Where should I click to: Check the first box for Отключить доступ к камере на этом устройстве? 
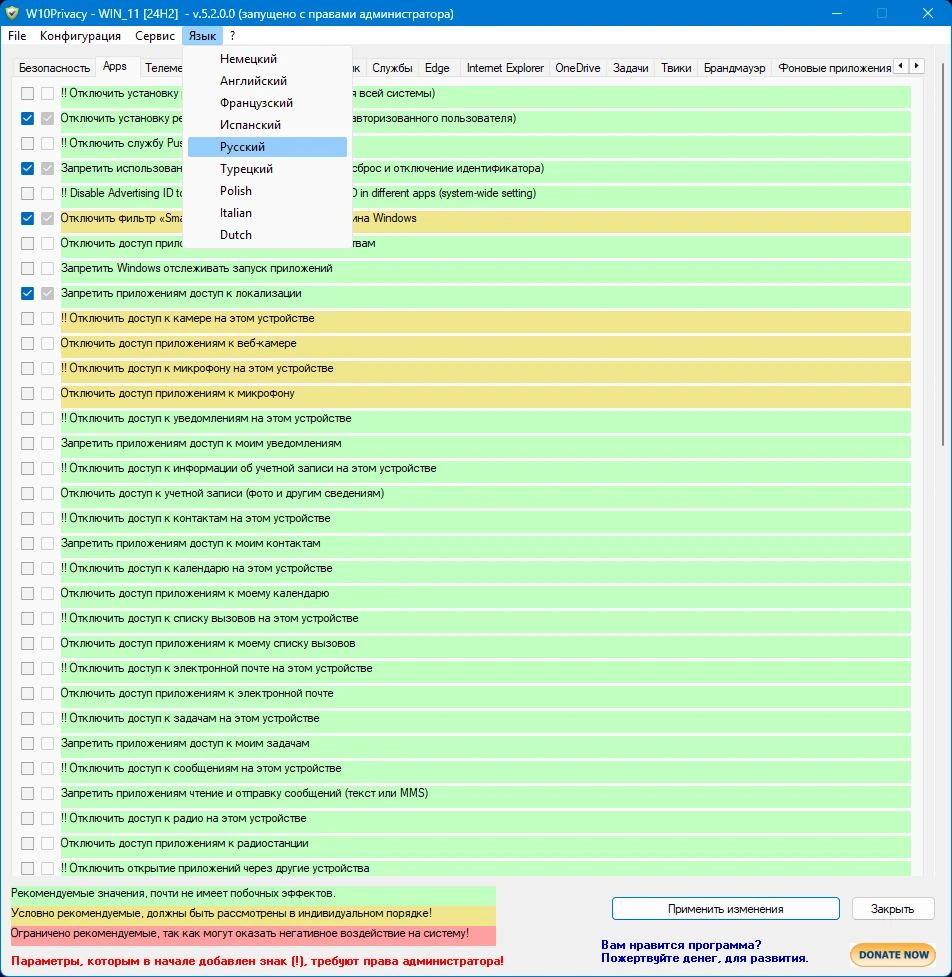point(27,318)
